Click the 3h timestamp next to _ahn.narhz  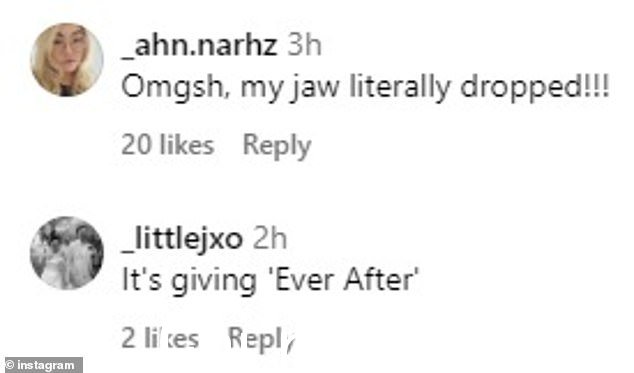pos(305,45)
